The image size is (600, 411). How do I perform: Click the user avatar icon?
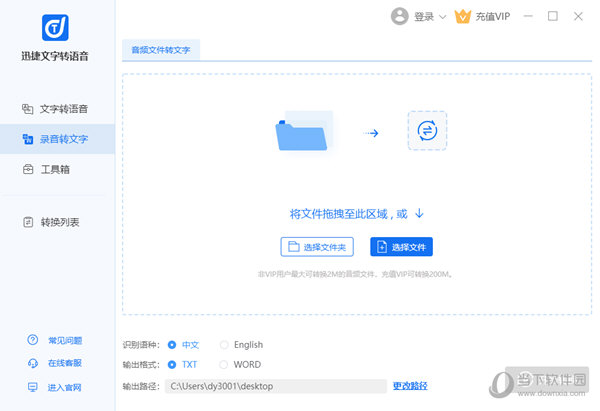pyautogui.click(x=400, y=16)
